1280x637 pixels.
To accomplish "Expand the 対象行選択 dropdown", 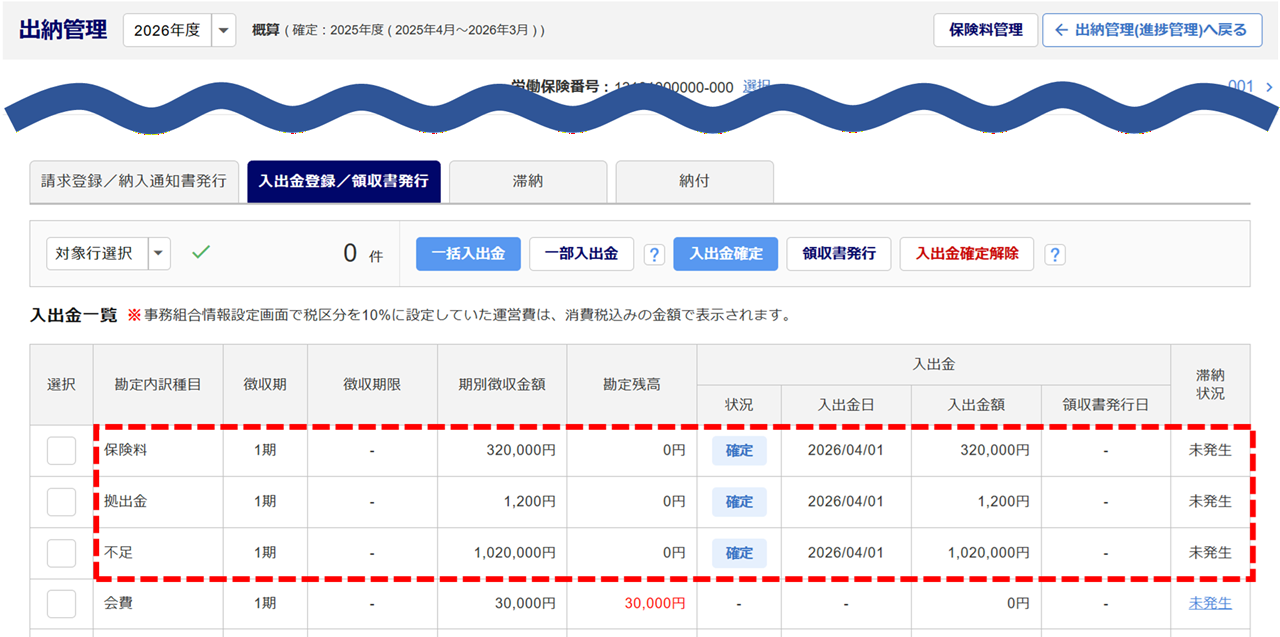I will point(159,254).
